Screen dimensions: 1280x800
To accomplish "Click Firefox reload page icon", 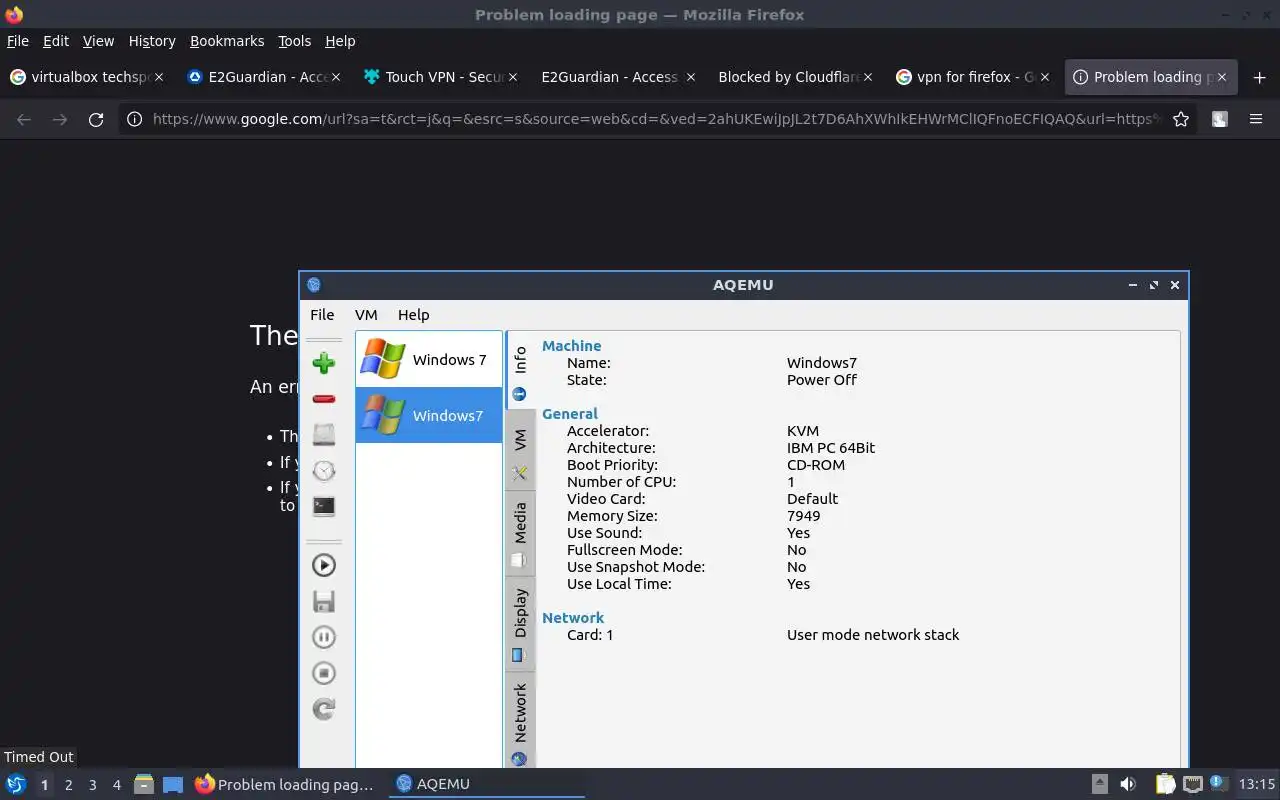I will click(96, 119).
